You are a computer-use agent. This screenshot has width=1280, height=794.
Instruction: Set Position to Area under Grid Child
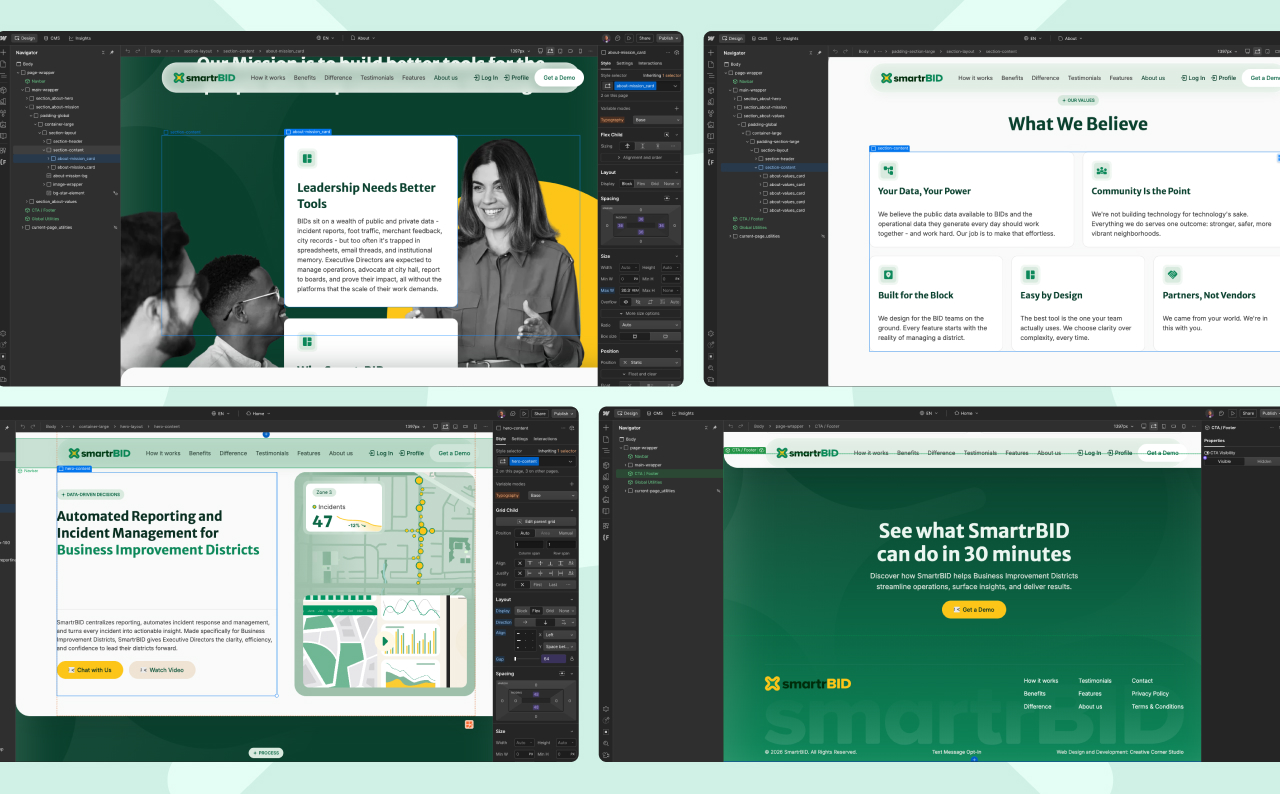(546, 533)
